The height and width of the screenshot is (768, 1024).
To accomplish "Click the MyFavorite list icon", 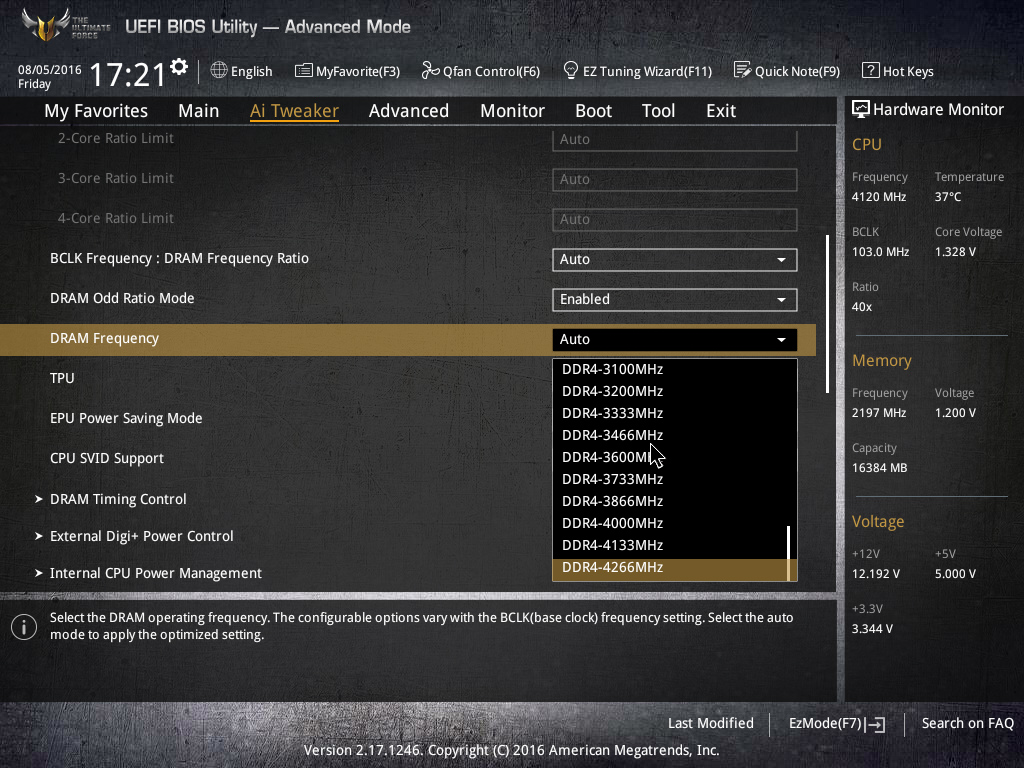I will point(303,71).
